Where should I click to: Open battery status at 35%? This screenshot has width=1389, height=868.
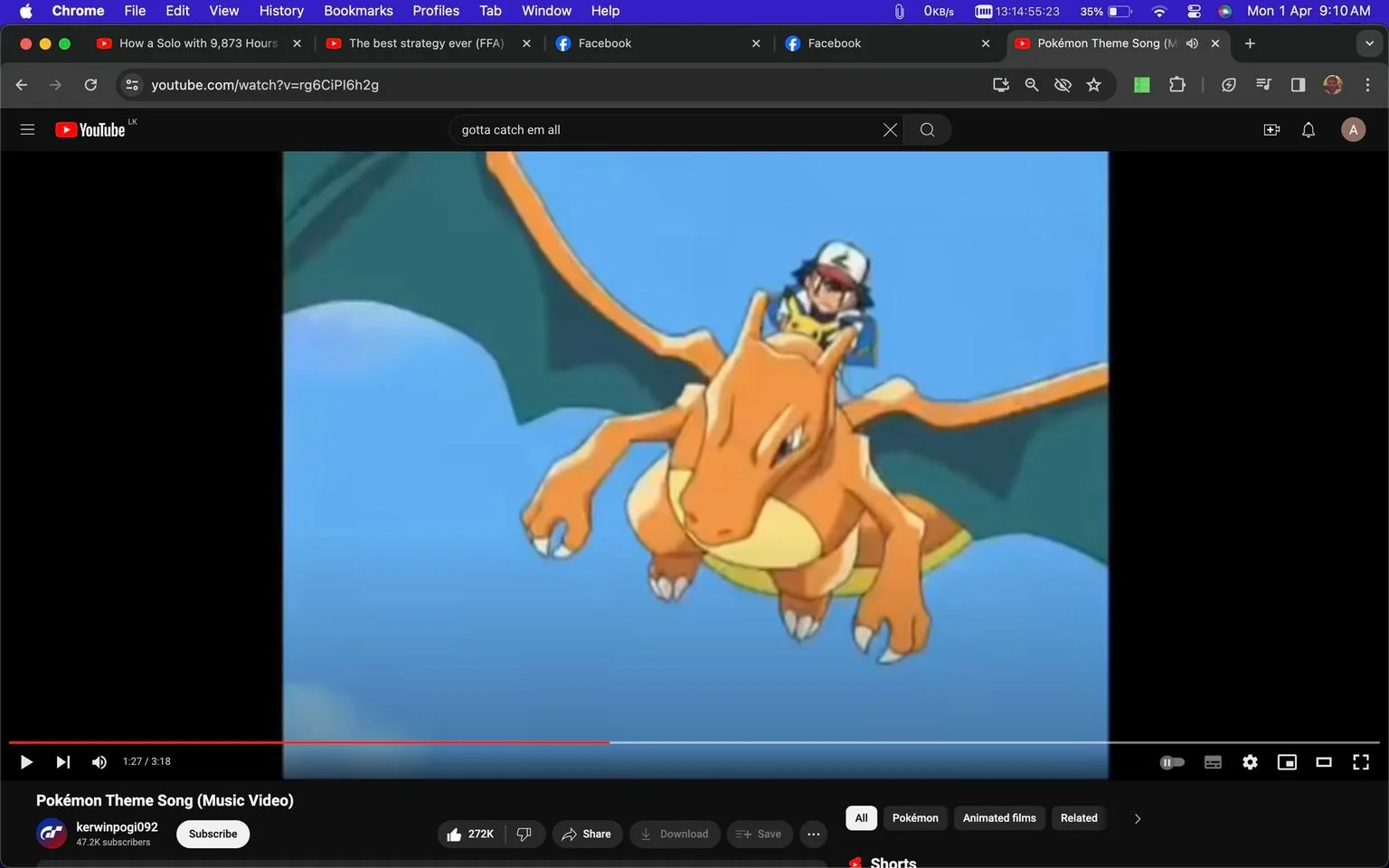pyautogui.click(x=1106, y=11)
